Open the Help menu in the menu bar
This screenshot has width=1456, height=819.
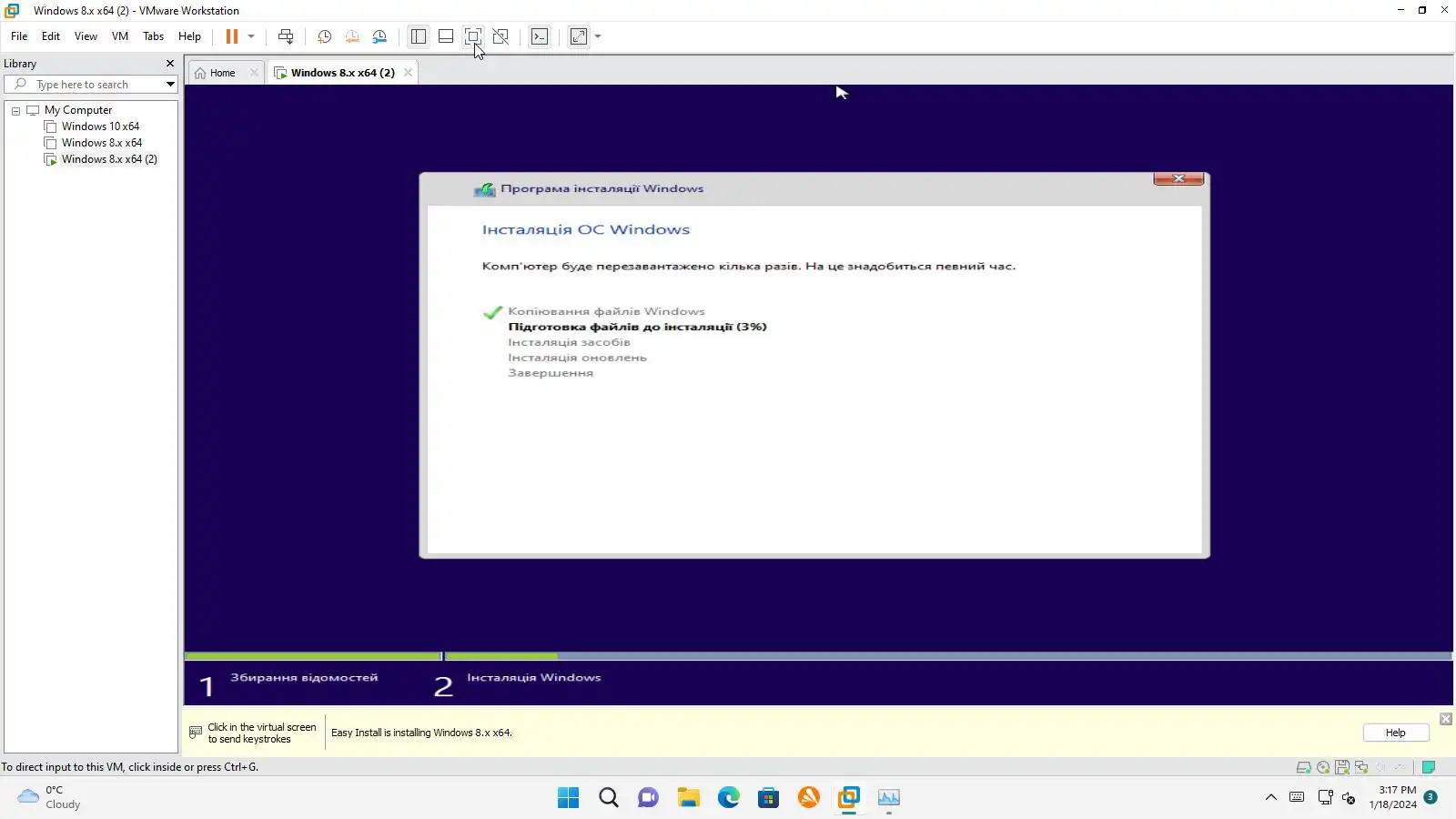pyautogui.click(x=189, y=36)
